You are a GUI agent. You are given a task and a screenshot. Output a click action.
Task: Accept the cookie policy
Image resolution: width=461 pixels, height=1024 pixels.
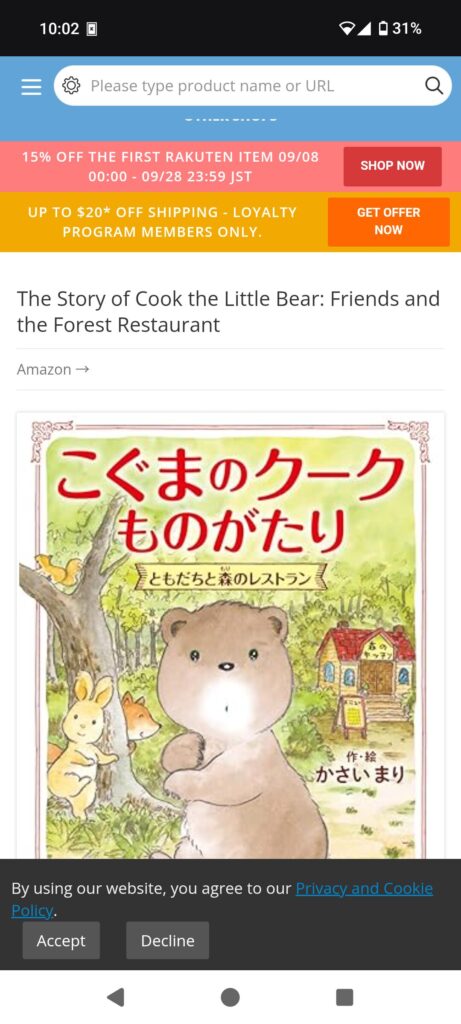click(61, 940)
